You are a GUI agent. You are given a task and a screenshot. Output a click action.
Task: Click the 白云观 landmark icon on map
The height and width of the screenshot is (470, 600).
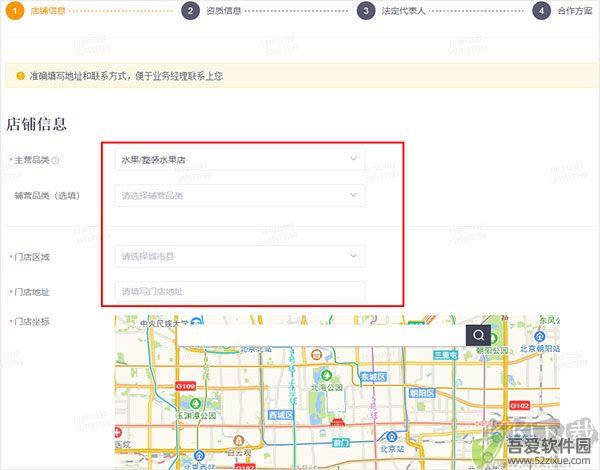click(x=239, y=440)
